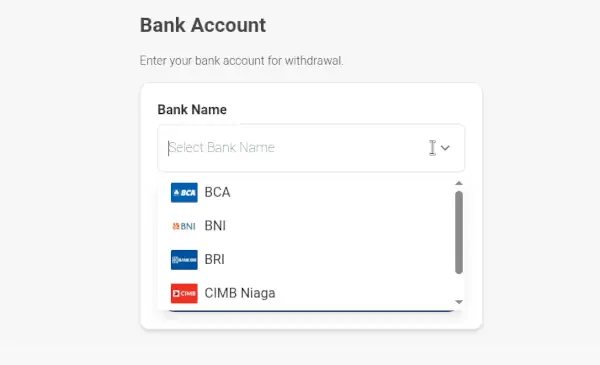
Task: Click scrollbar track below the thumb
Action: point(459,287)
